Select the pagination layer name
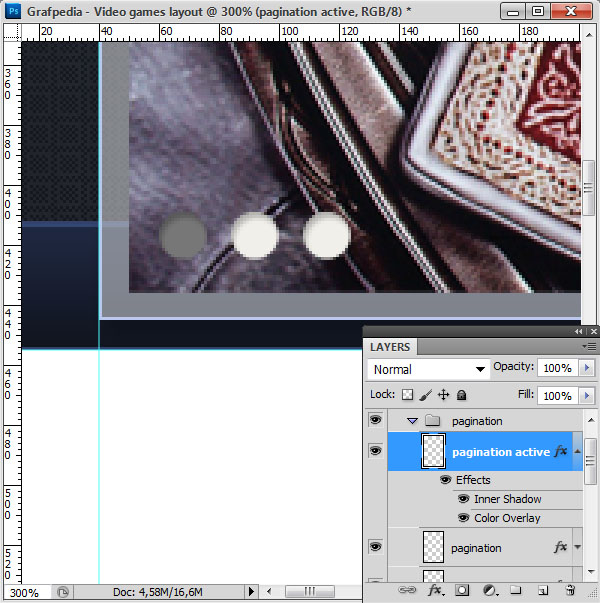The width and height of the screenshot is (600, 603). click(x=476, y=548)
